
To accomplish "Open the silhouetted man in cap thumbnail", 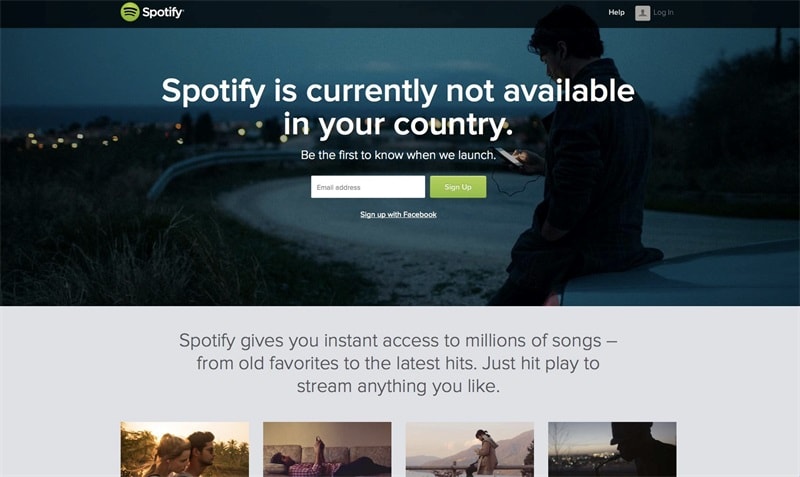I will [x=612, y=449].
